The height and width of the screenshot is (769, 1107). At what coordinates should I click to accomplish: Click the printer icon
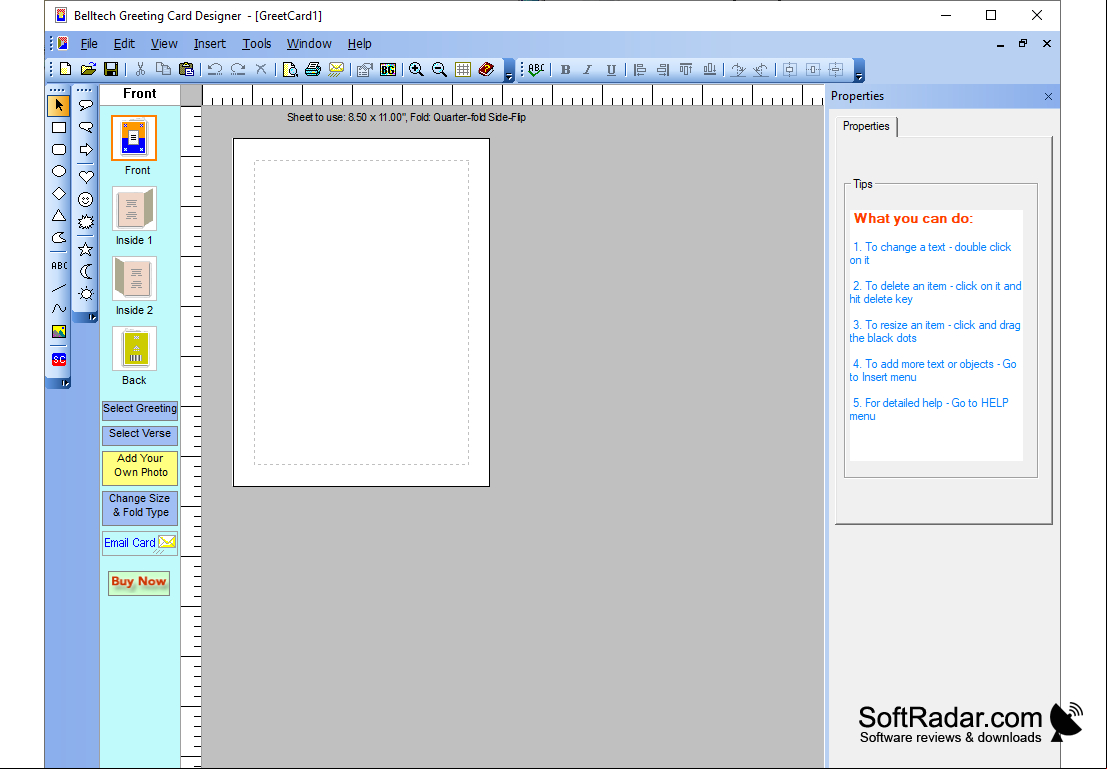point(313,69)
